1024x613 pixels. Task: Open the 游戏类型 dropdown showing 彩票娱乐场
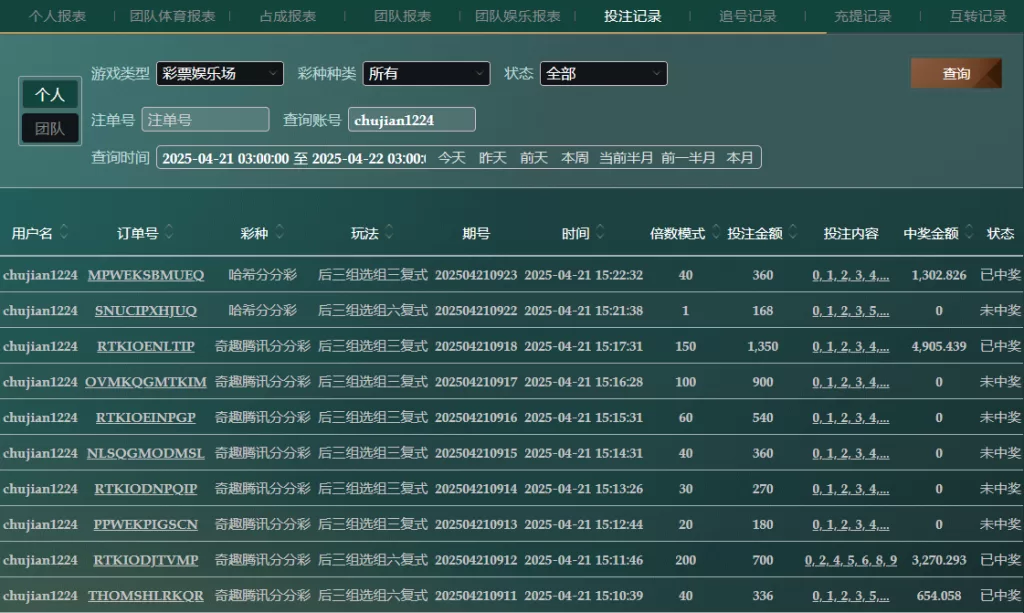click(x=220, y=74)
